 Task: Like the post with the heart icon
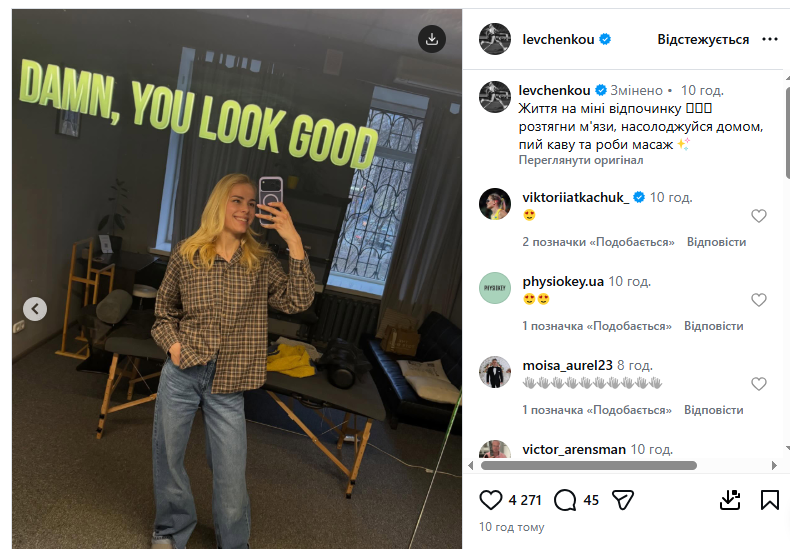coord(491,499)
